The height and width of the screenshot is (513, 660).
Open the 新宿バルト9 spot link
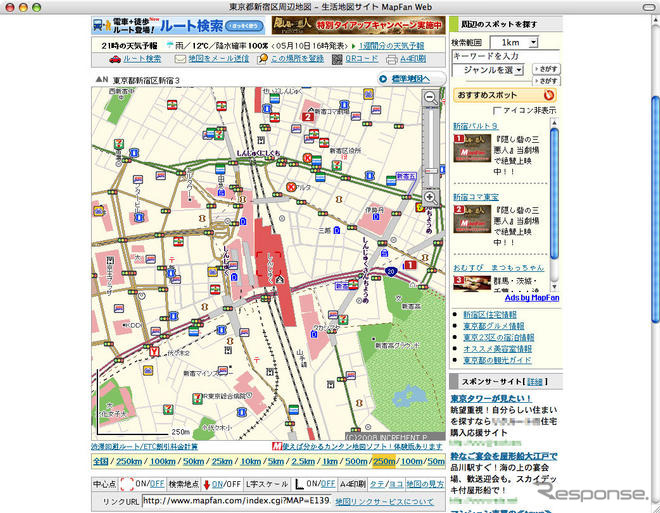click(475, 126)
